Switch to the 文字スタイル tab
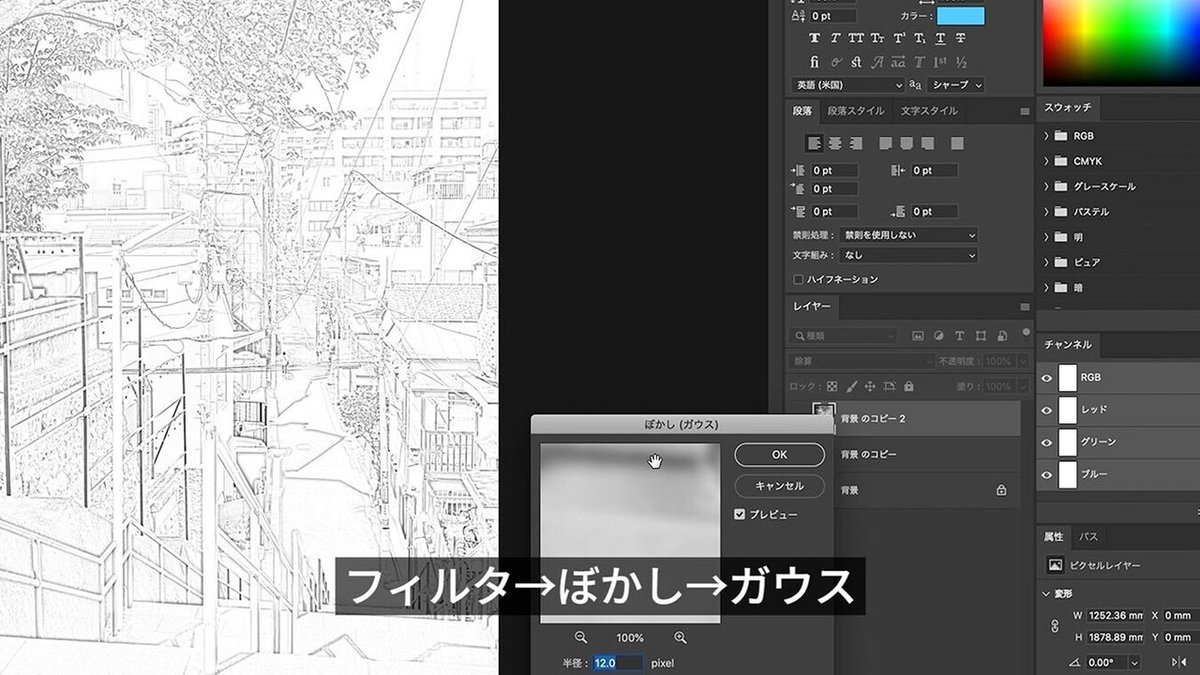The image size is (1200, 675). [x=929, y=111]
